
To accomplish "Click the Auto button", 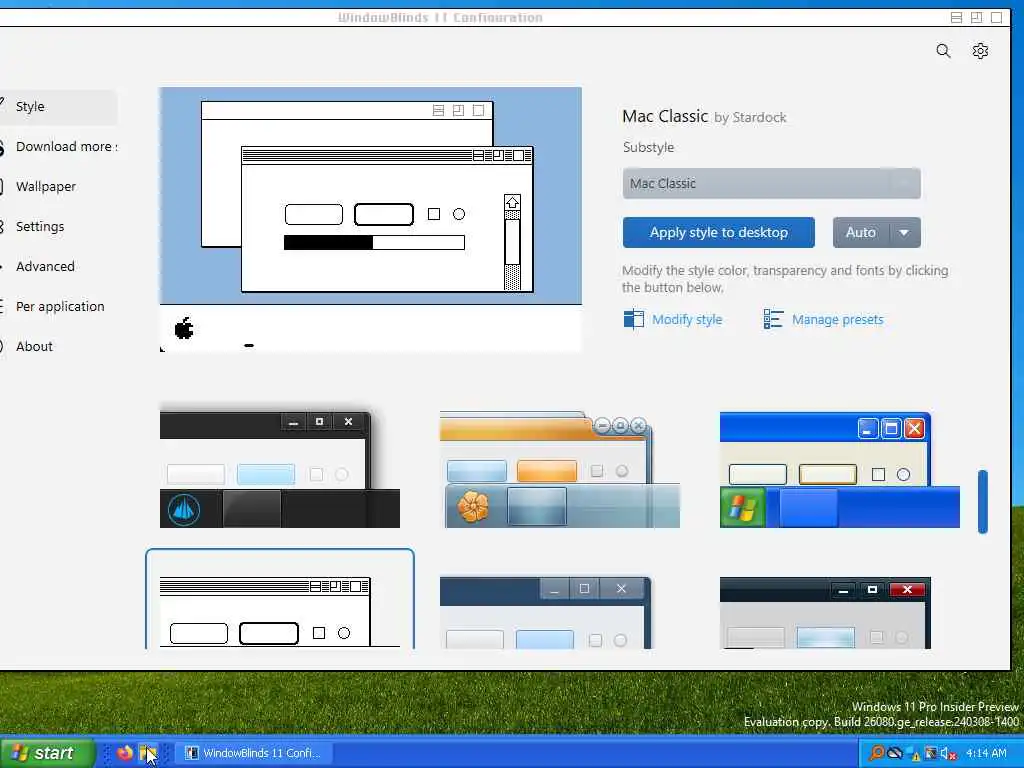I will [860, 232].
